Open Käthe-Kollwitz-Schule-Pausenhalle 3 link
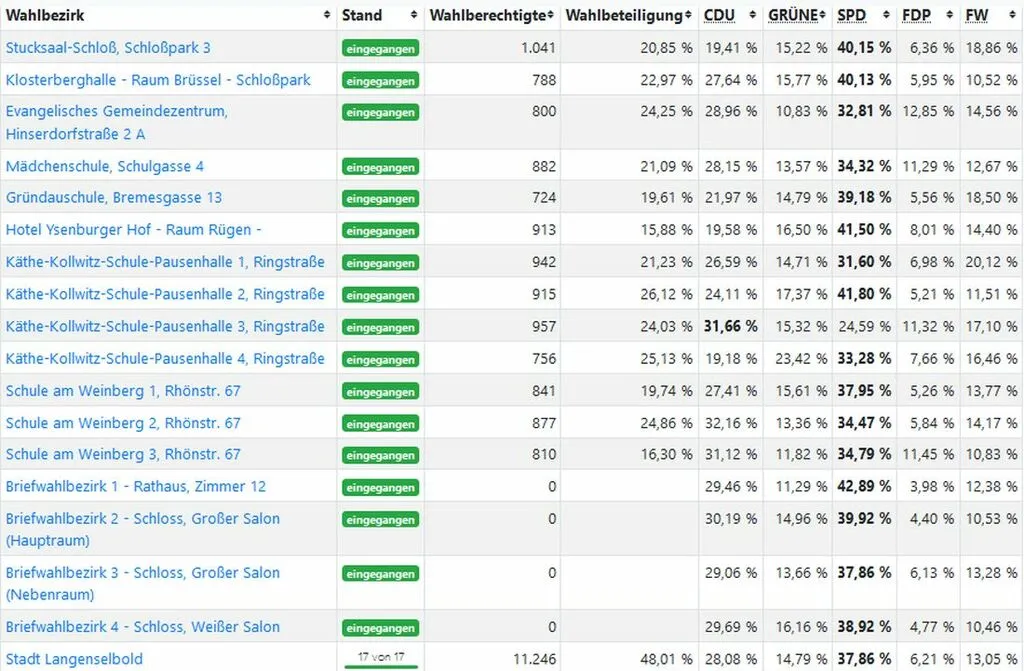 click(x=165, y=326)
